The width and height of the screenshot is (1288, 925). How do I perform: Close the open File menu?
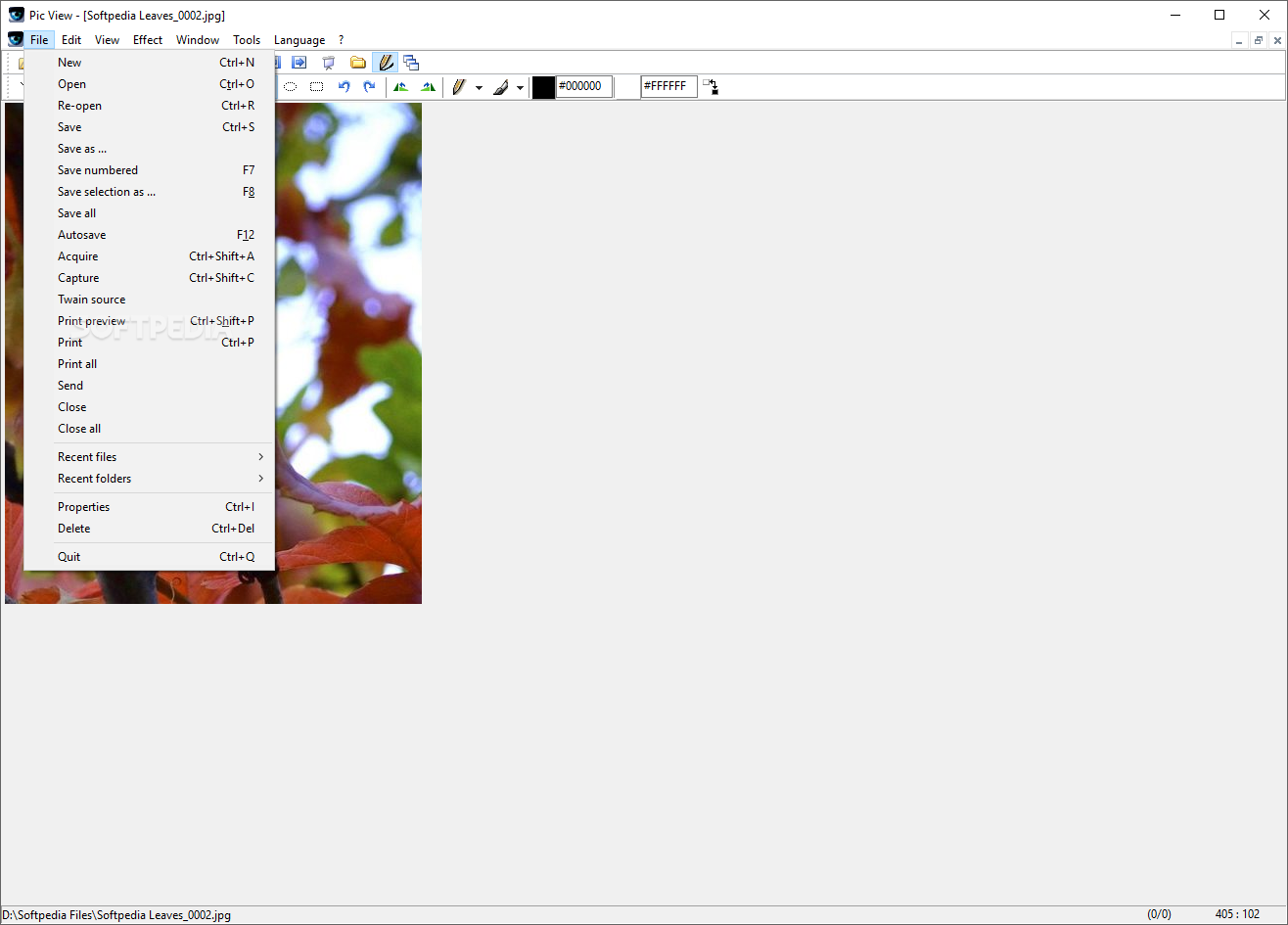(39, 40)
